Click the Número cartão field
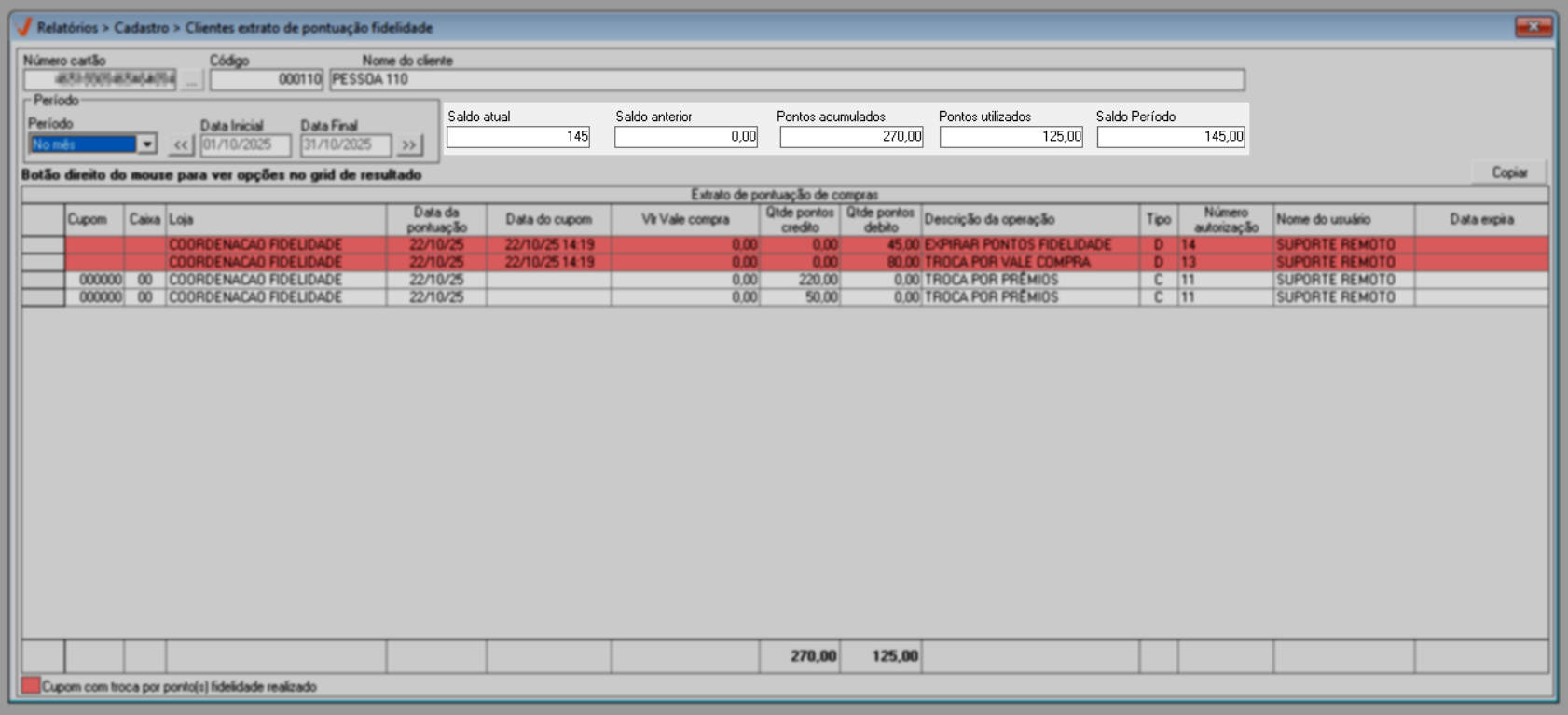The width and height of the screenshot is (1568, 715). coord(100,80)
